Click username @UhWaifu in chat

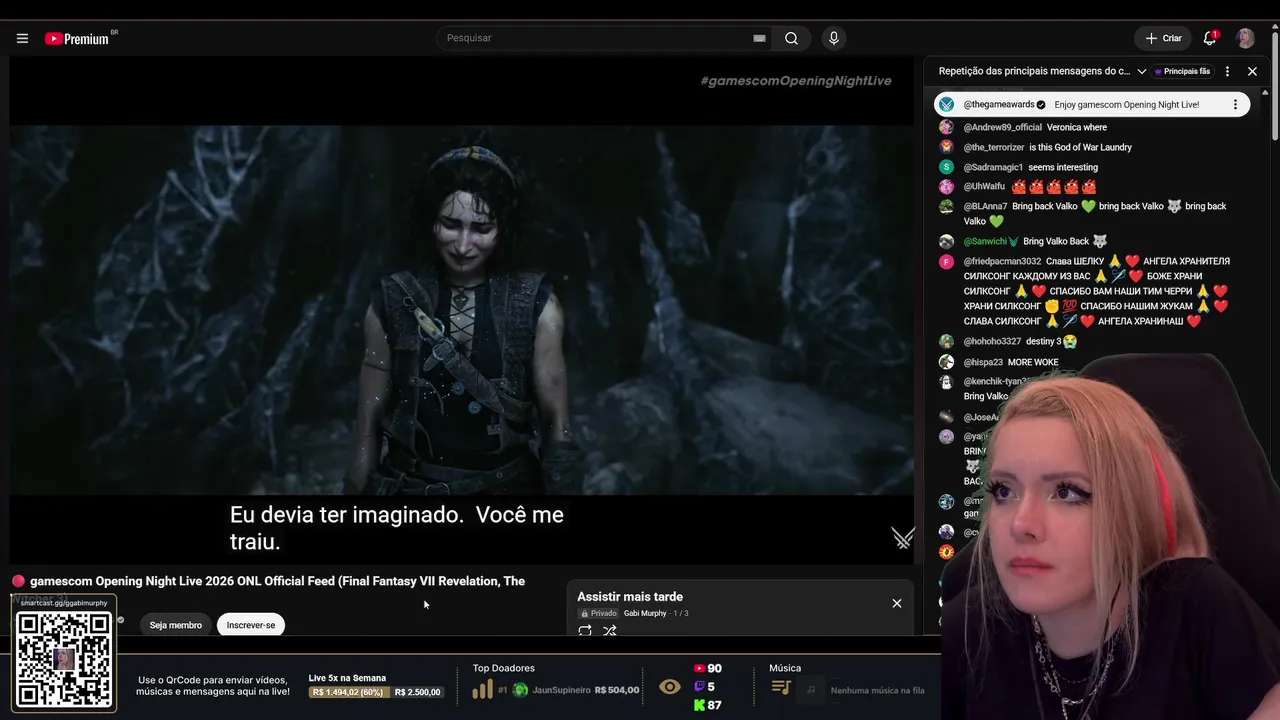click(x=984, y=187)
